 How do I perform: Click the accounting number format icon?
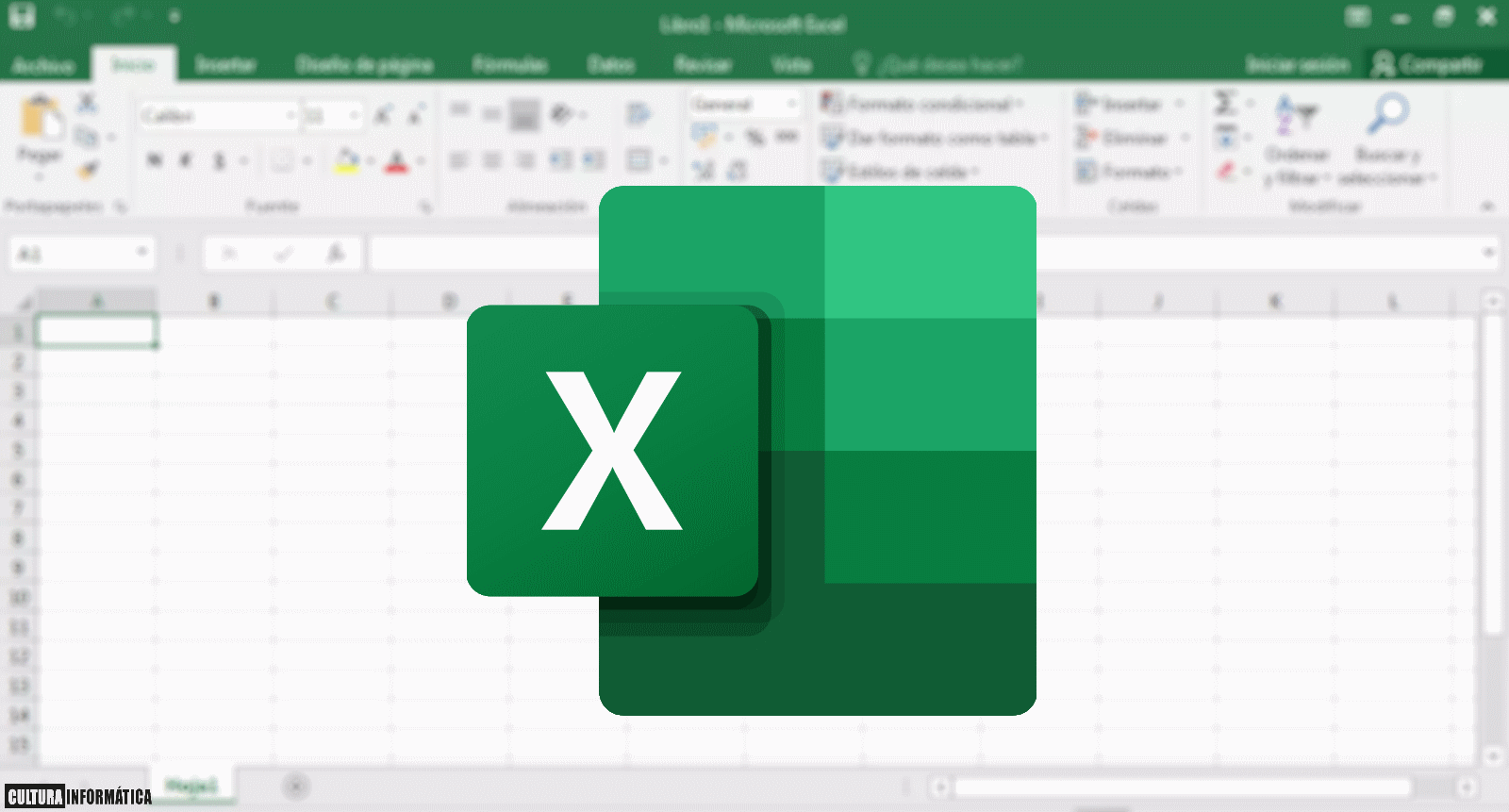704,137
